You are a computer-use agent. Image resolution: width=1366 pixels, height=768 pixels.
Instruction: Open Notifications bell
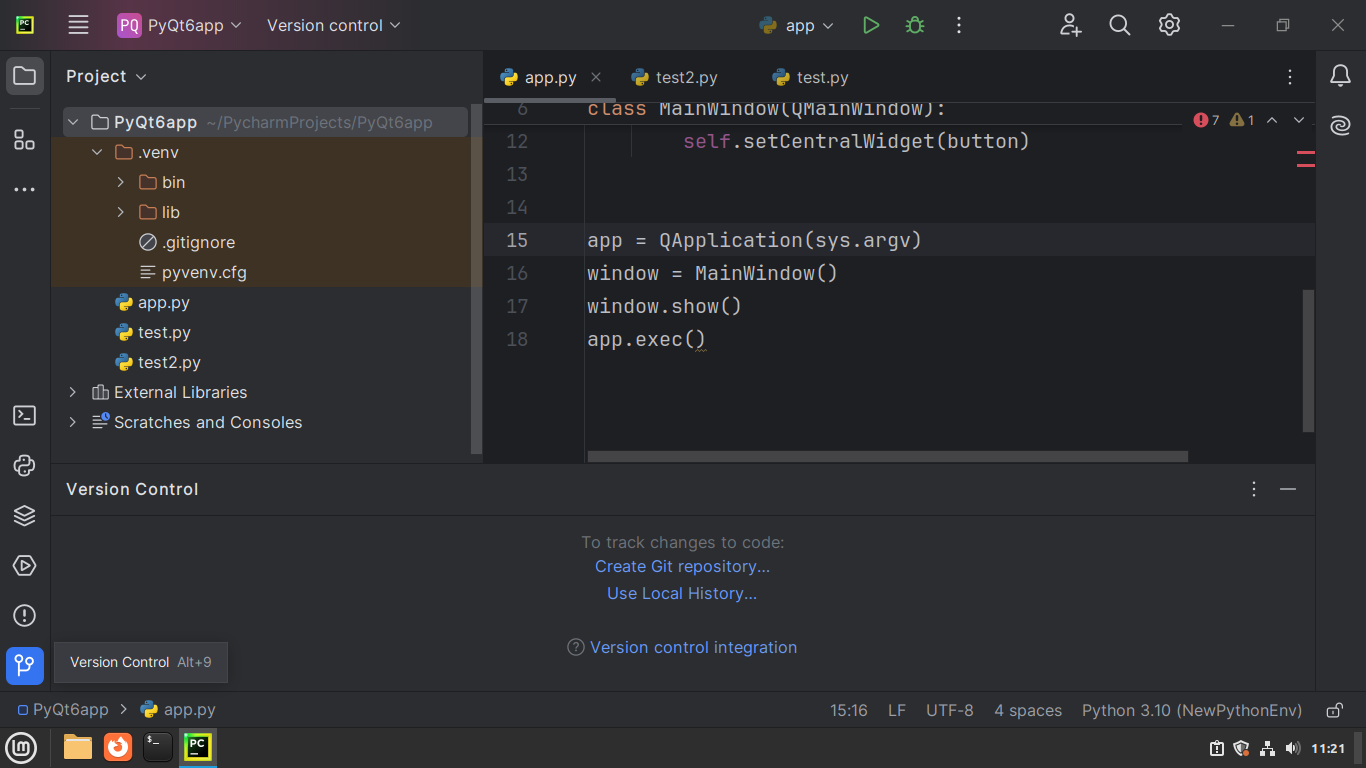point(1340,76)
